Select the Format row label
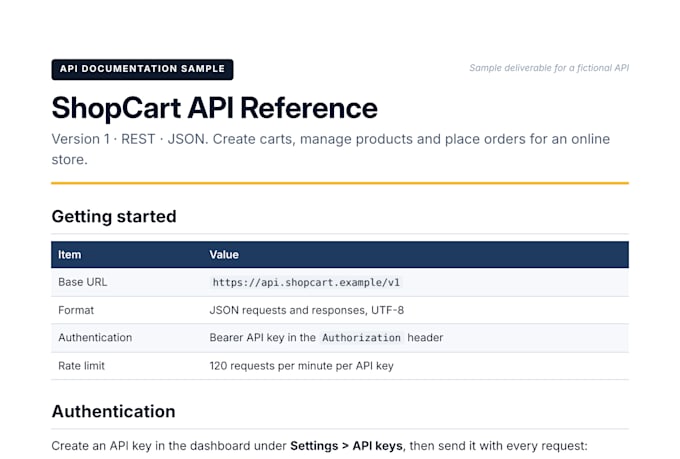The image size is (680, 459). click(76, 310)
